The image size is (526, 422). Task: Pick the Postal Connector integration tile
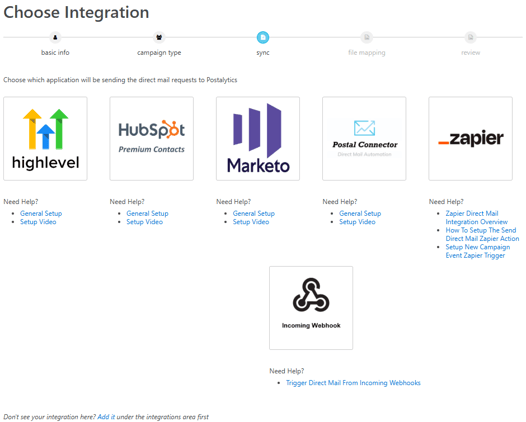tap(364, 139)
